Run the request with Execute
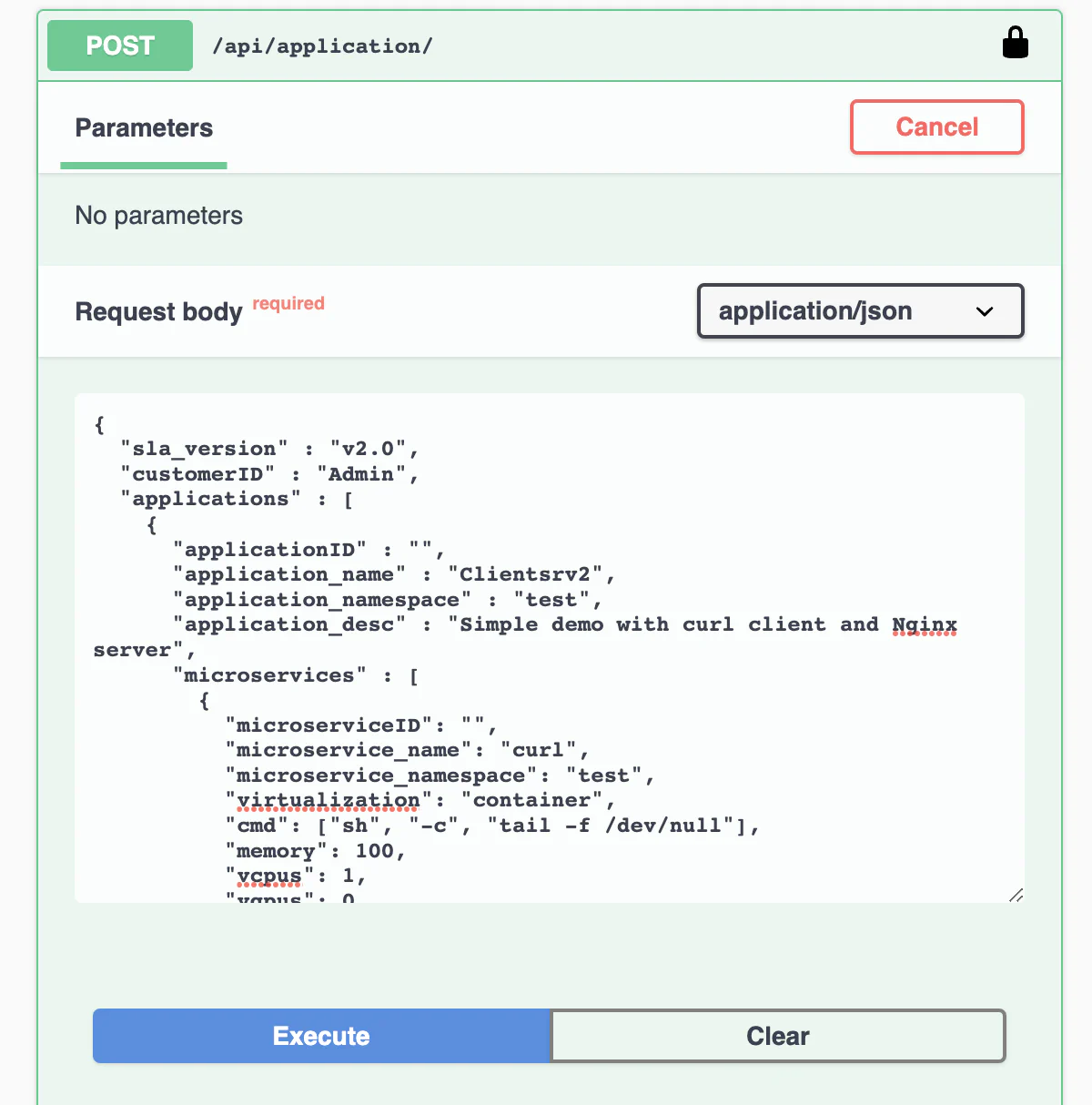This screenshot has height=1105, width=1092. click(321, 1036)
